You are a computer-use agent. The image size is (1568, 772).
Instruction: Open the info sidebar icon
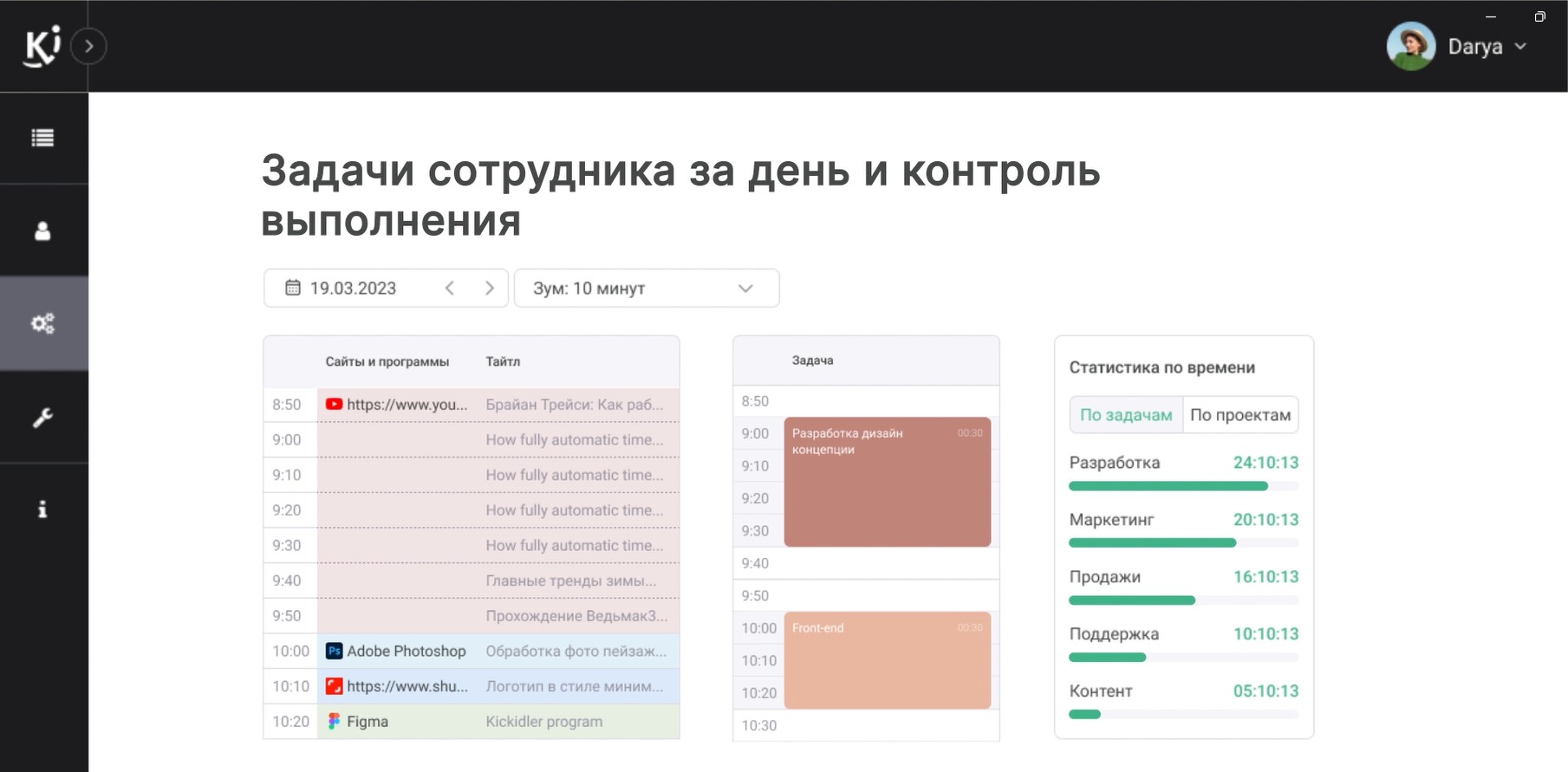click(x=42, y=509)
